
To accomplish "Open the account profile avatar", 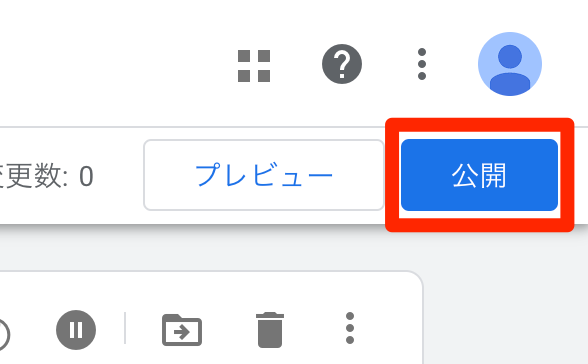I will click(x=510, y=64).
